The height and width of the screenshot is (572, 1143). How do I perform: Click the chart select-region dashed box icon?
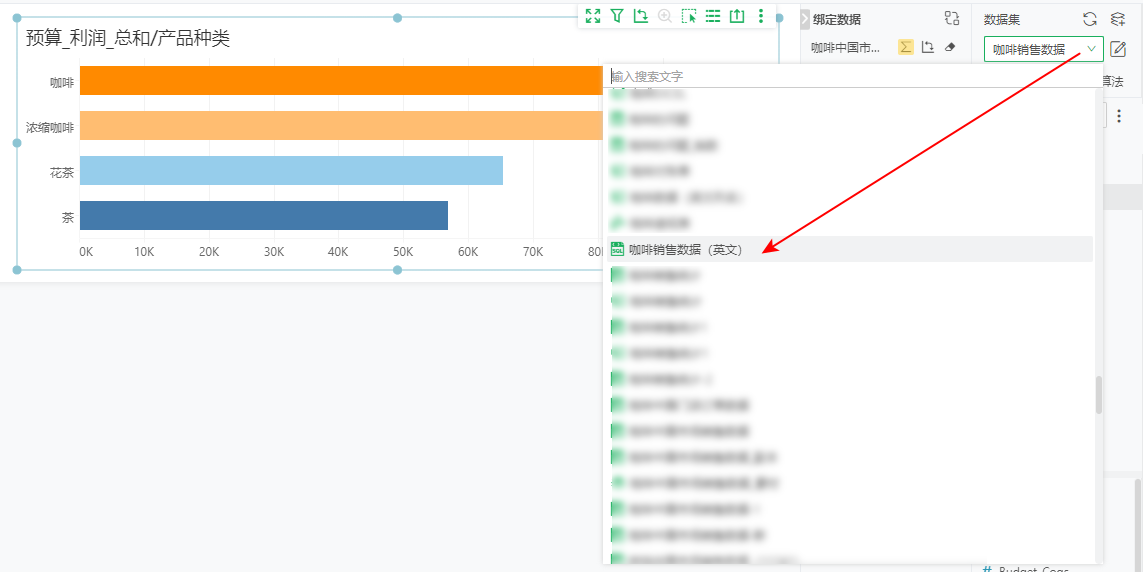(689, 16)
